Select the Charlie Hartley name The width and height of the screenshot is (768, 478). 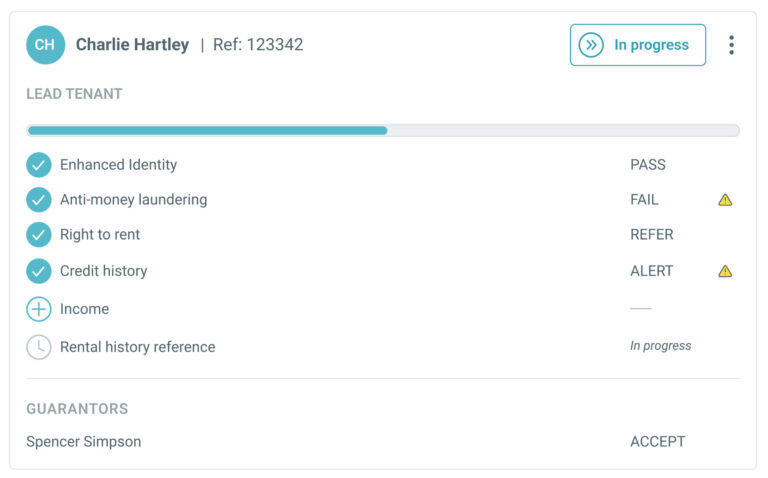click(x=132, y=45)
